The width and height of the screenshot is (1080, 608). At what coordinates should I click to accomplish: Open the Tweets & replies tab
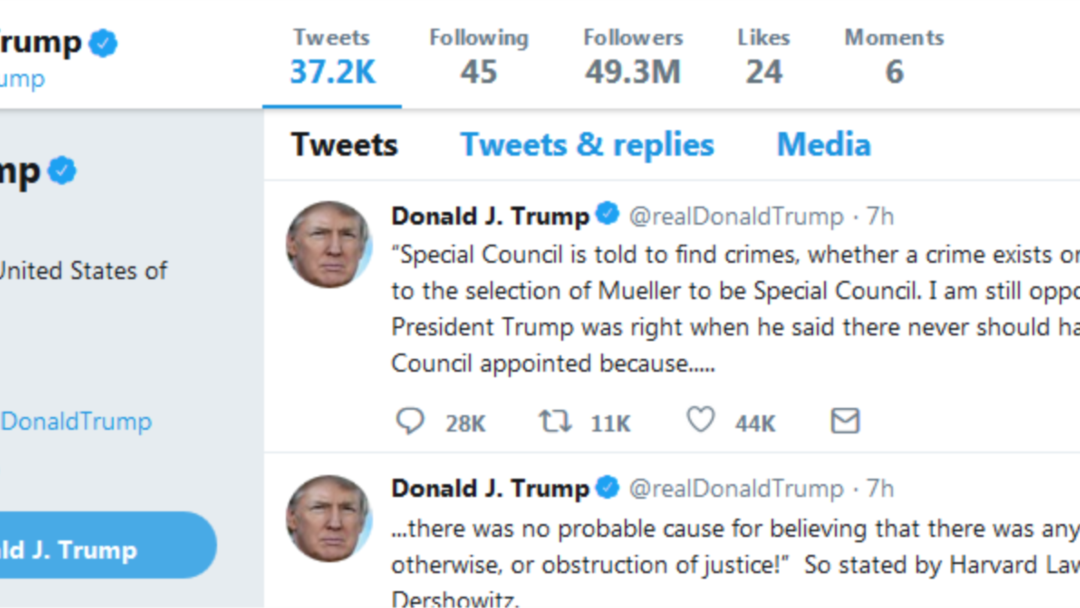[587, 145]
